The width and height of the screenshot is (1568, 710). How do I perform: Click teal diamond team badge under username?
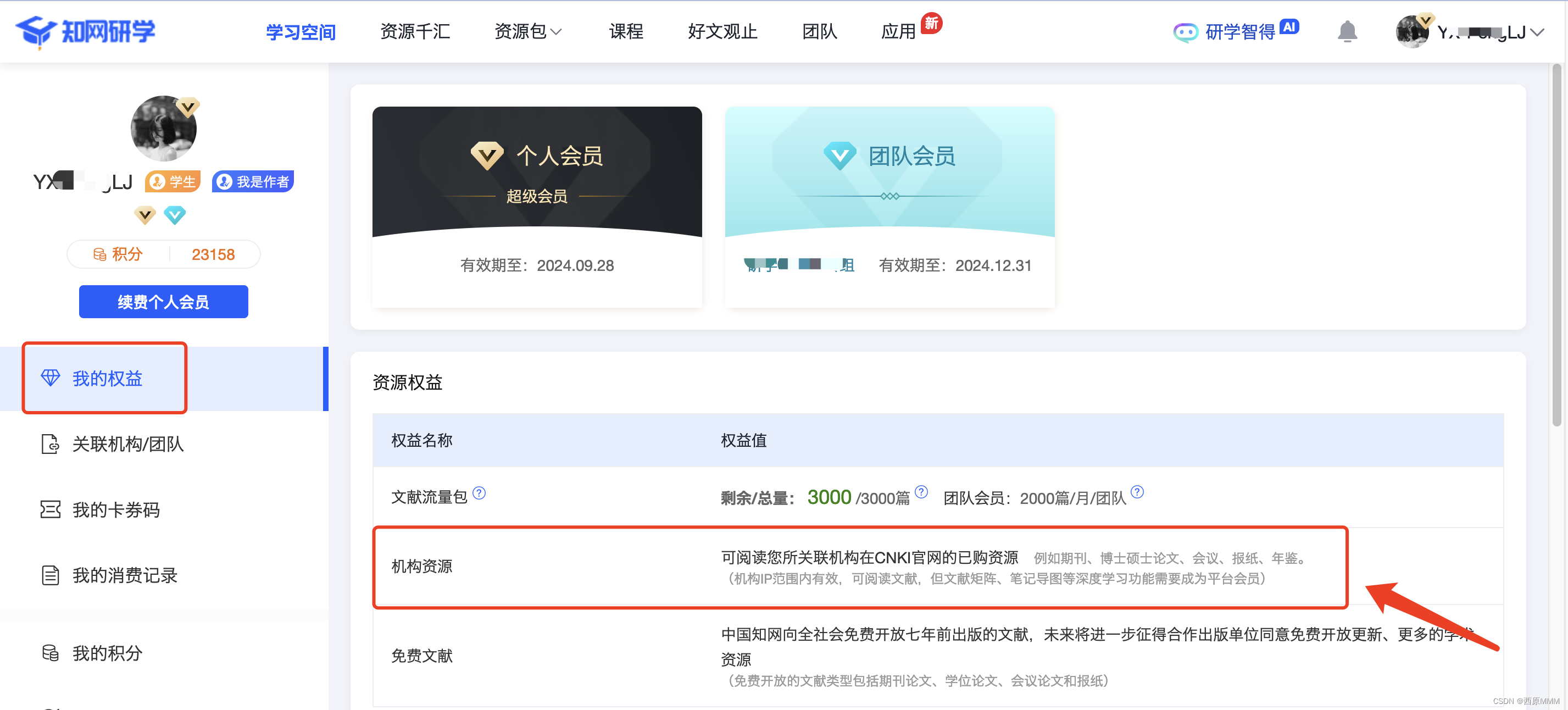[x=175, y=215]
